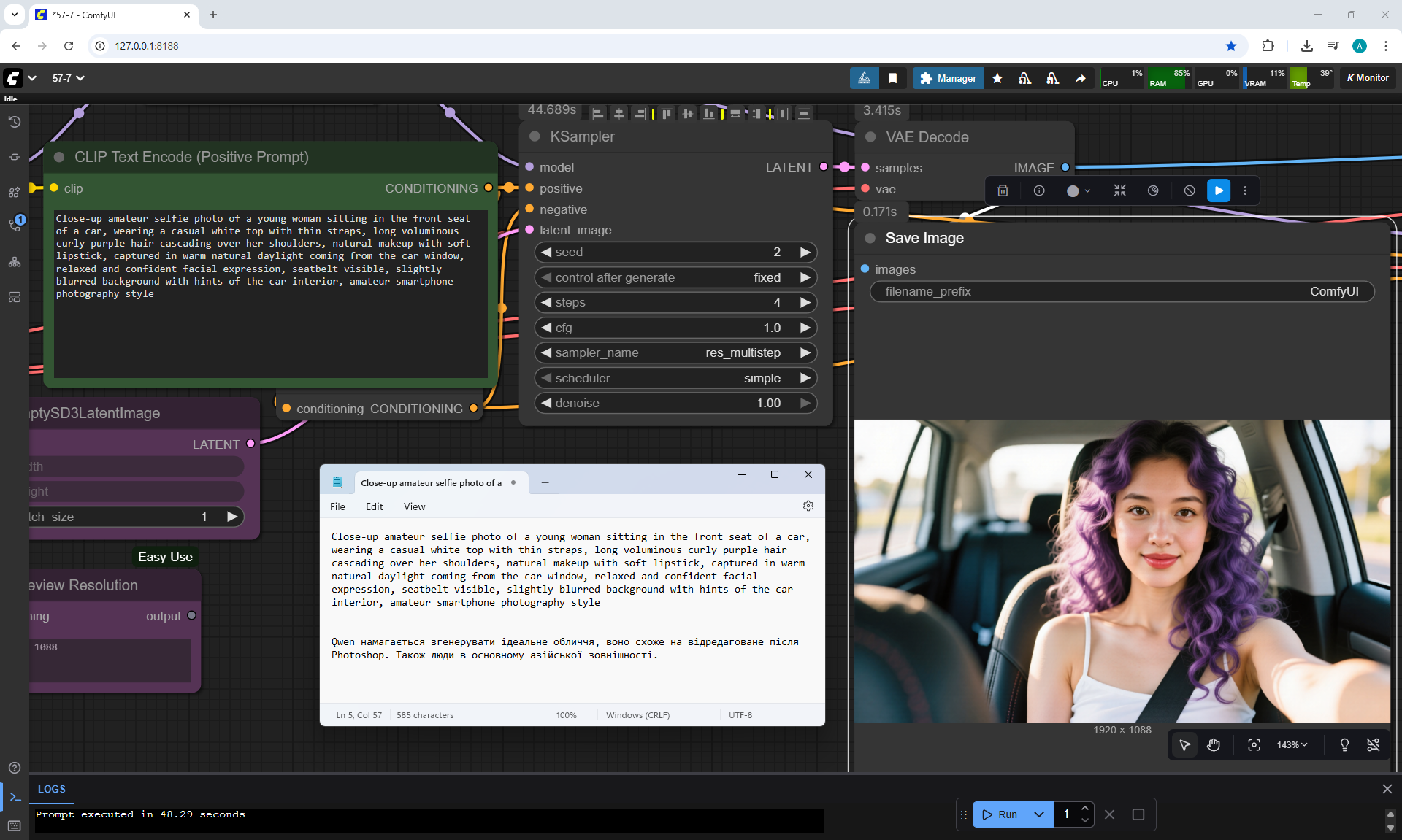1402x840 pixels.
Task: Toggle link visibility icon
Action: [x=1373, y=744]
